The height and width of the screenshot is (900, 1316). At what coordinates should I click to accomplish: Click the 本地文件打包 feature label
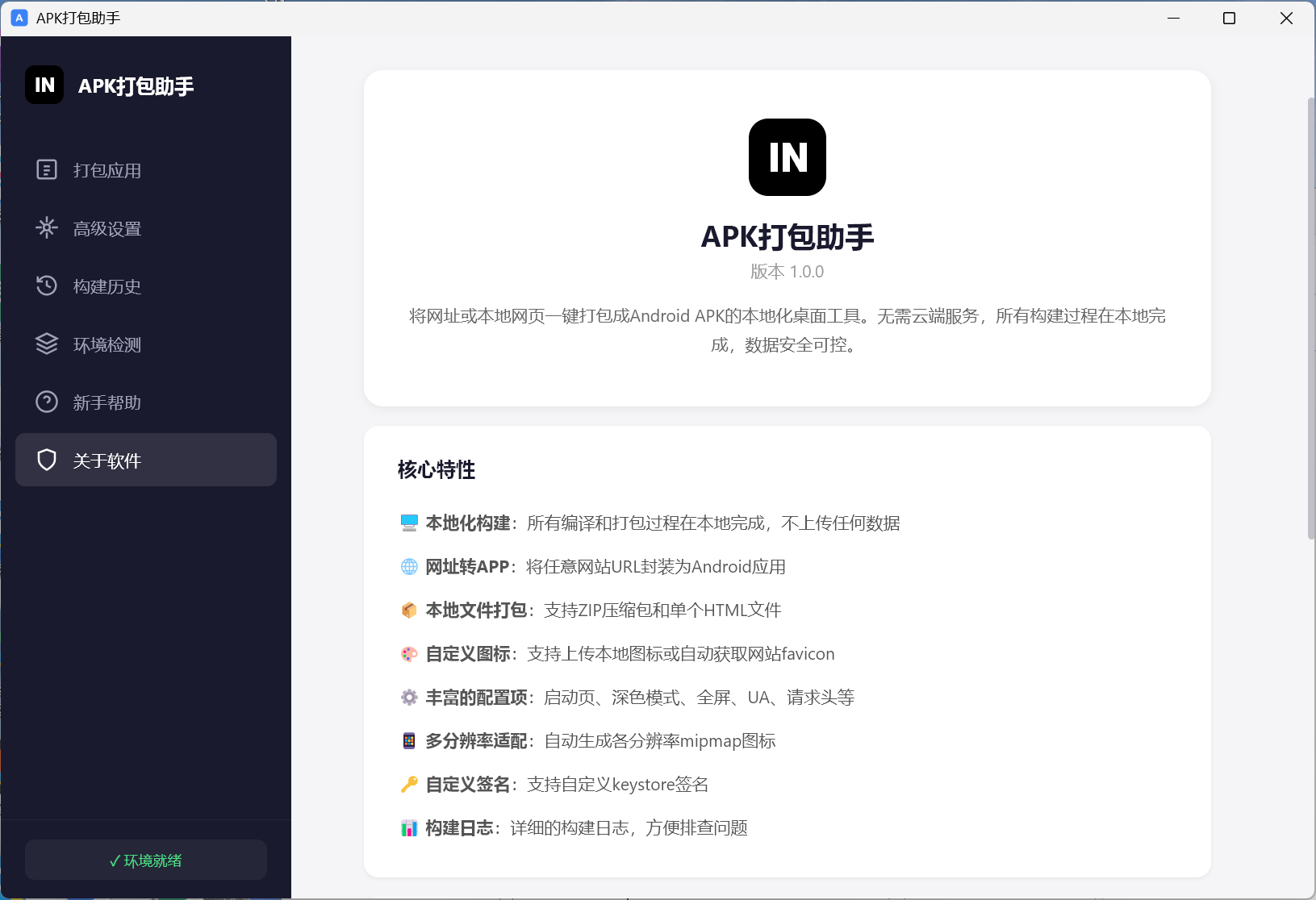point(477,610)
